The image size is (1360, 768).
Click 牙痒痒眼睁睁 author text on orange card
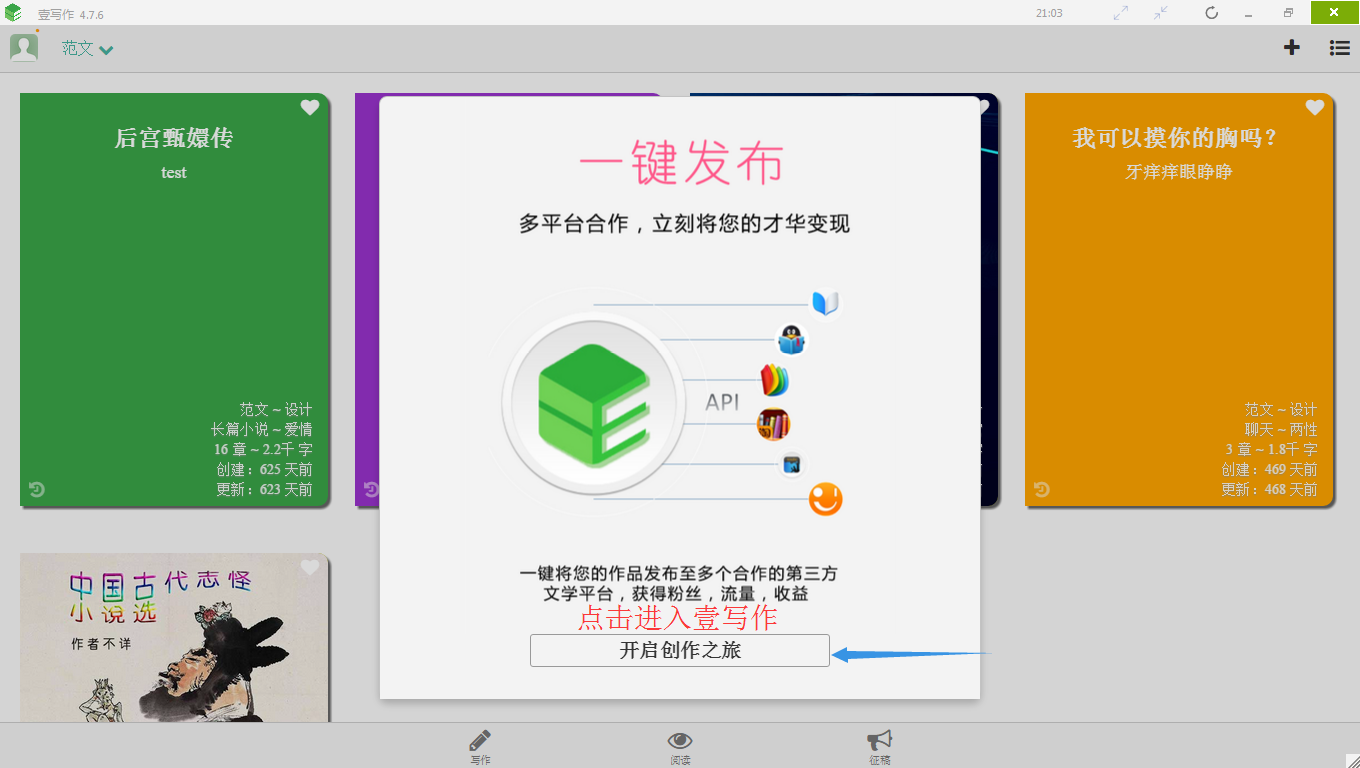(1179, 172)
